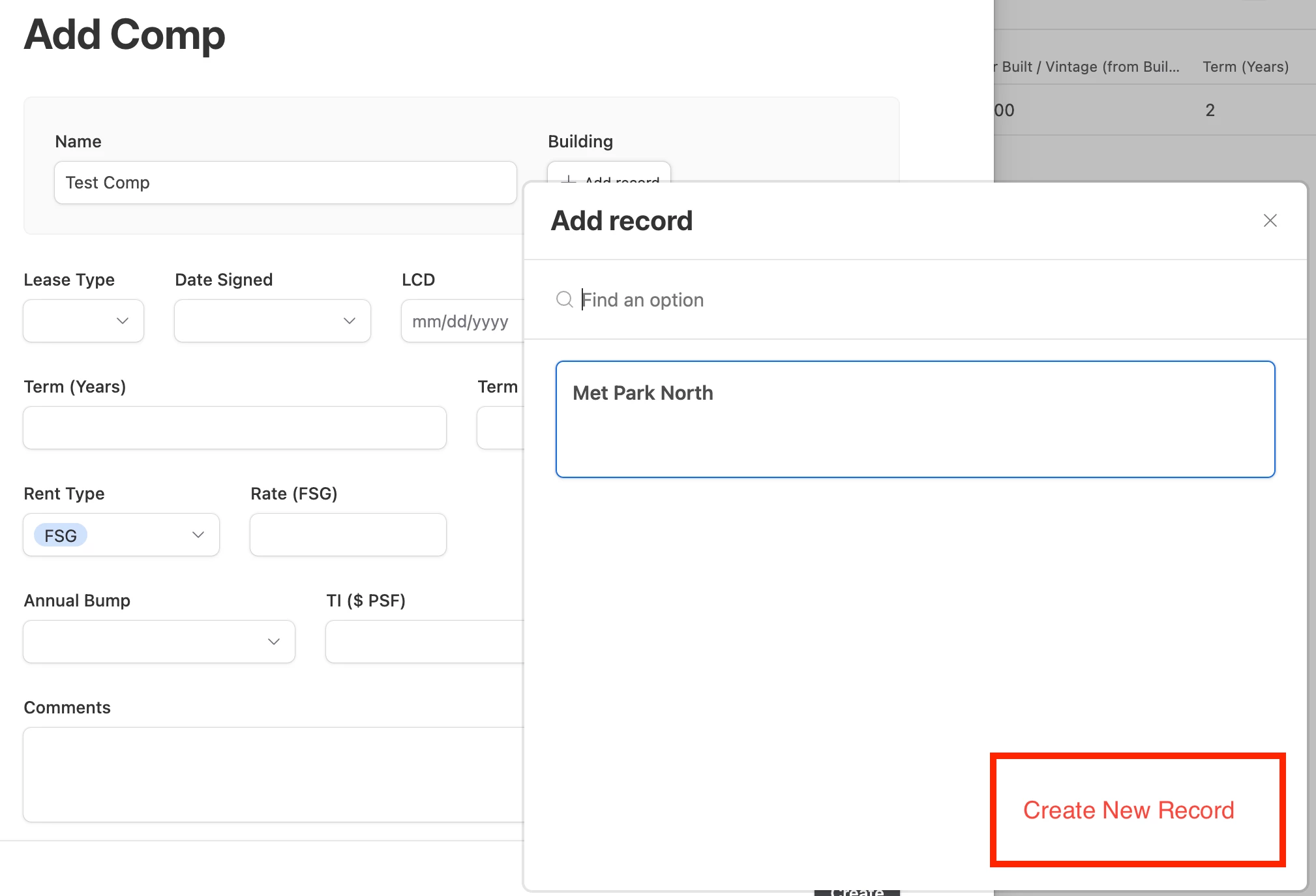Expand the Date Signed dropdown
Screen dimensions: 1316x896
click(272, 321)
